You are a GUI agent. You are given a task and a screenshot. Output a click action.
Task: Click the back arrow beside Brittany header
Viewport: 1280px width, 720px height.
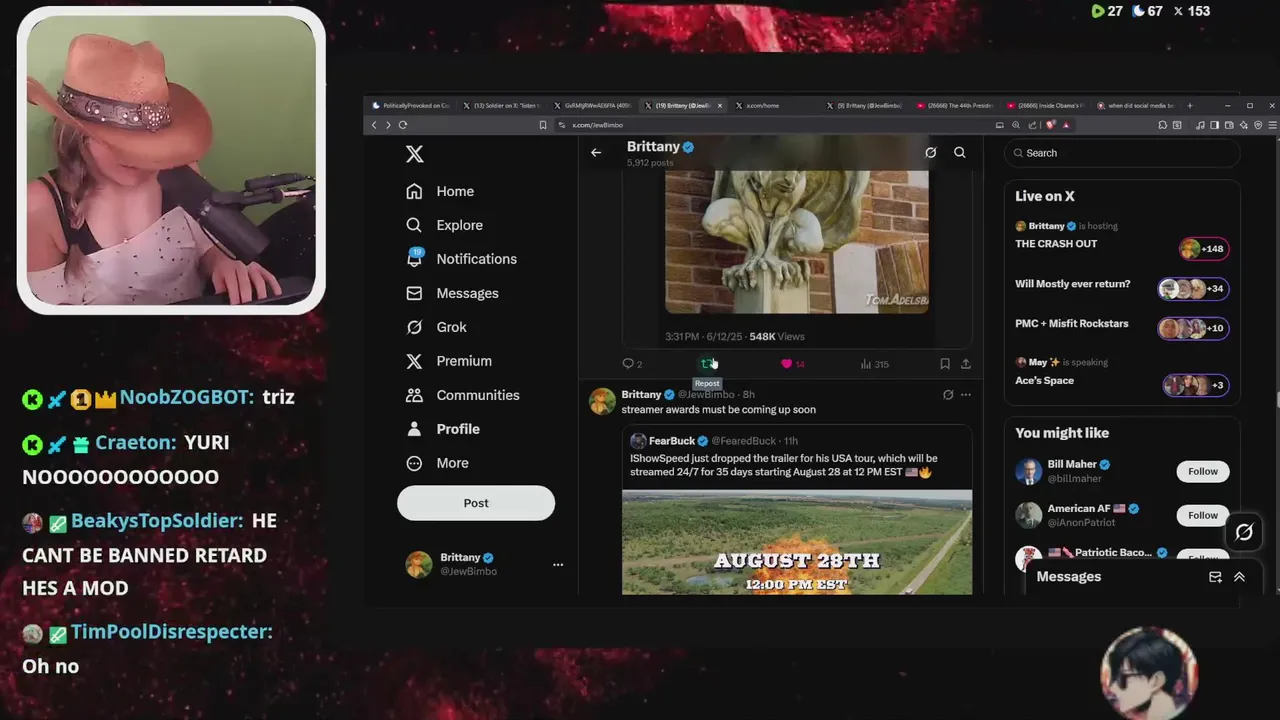[596, 153]
